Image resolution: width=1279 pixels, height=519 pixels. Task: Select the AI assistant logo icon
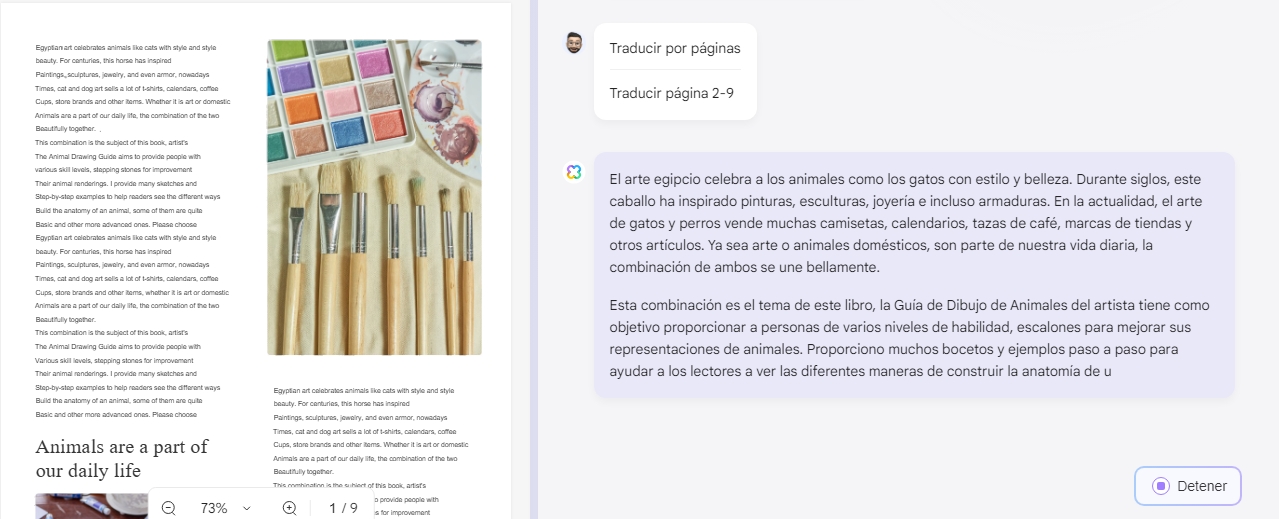[x=574, y=172]
